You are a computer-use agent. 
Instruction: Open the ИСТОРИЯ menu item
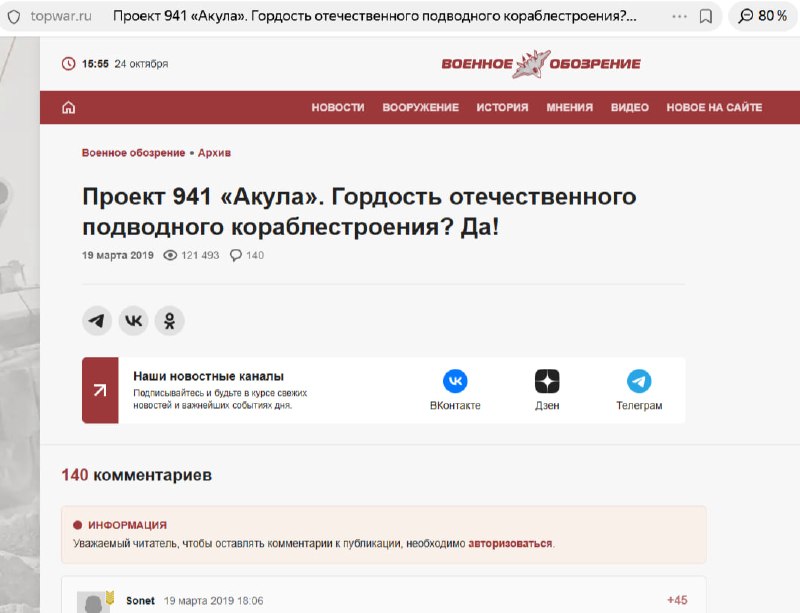point(502,108)
